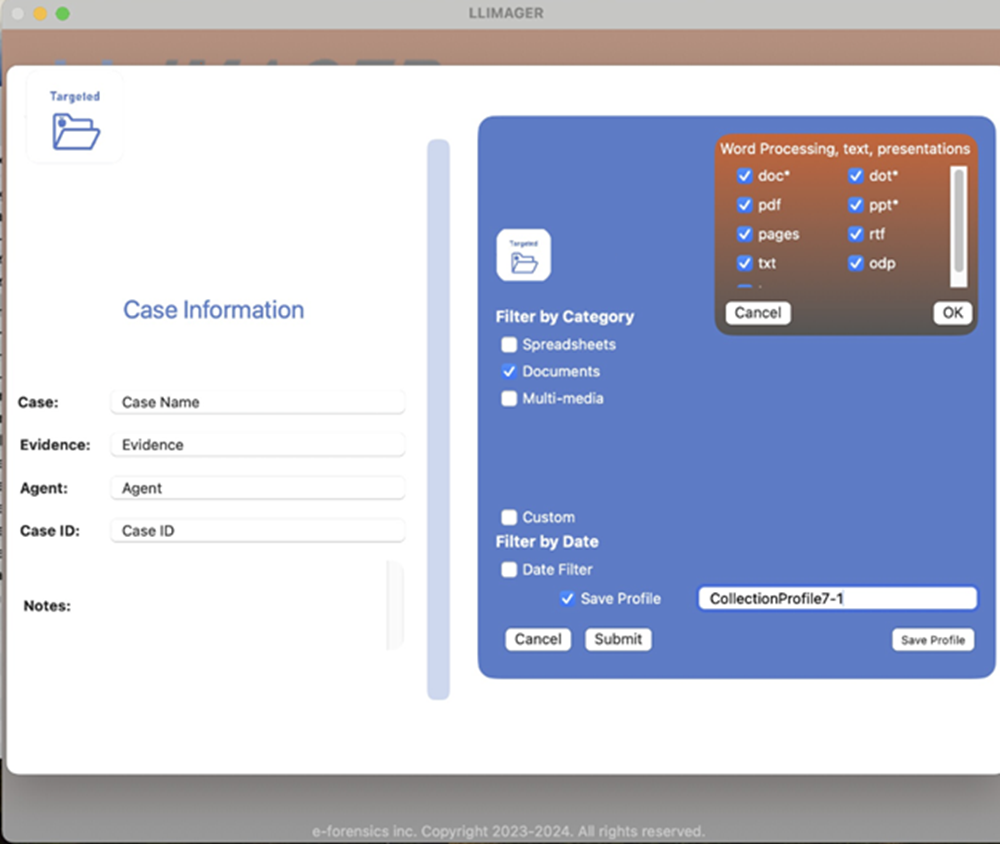Viewport: 1000px width, 844px height.
Task: Enable the Multi-media category checkbox
Action: (509, 399)
